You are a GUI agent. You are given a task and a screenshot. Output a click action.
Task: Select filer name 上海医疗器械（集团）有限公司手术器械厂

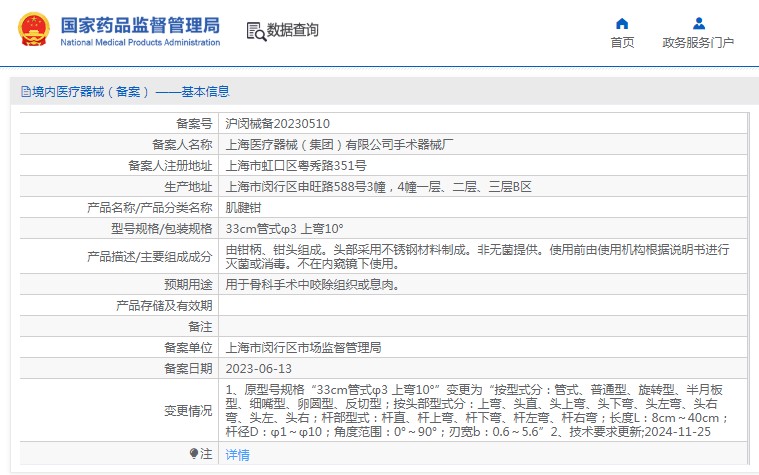point(339,144)
